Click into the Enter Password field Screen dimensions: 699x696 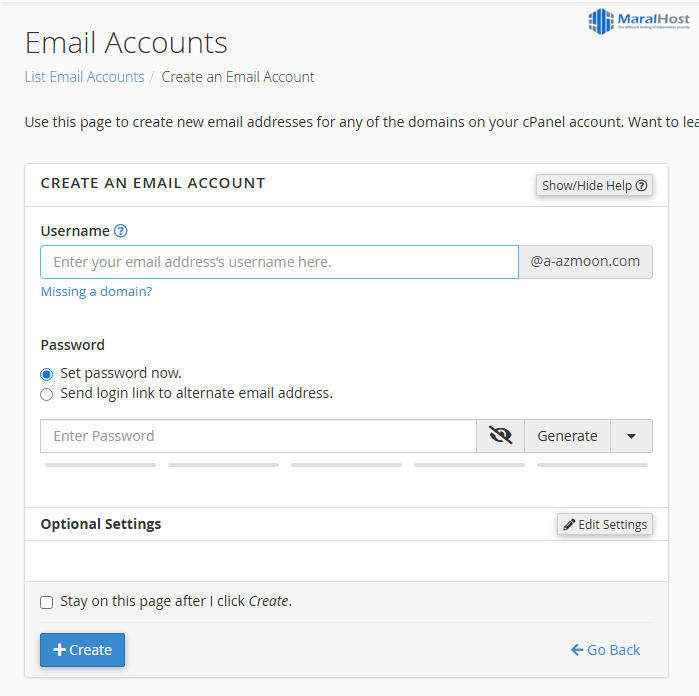coord(258,436)
